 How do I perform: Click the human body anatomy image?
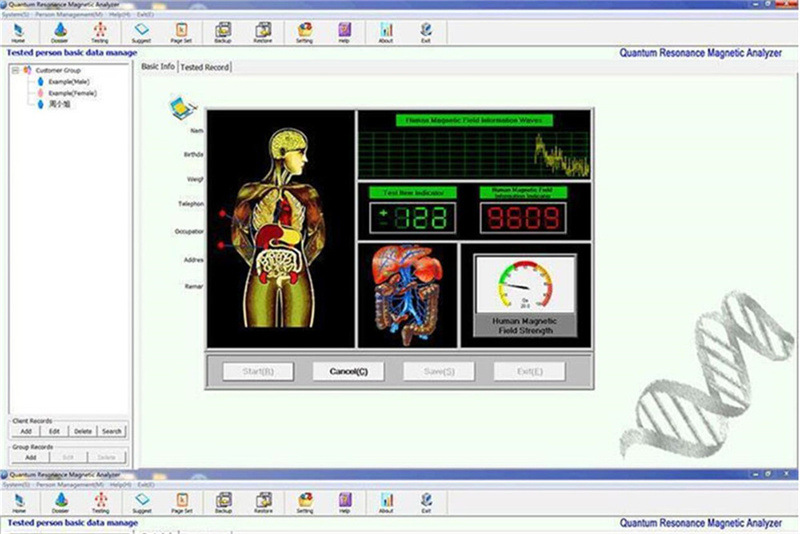point(281,228)
